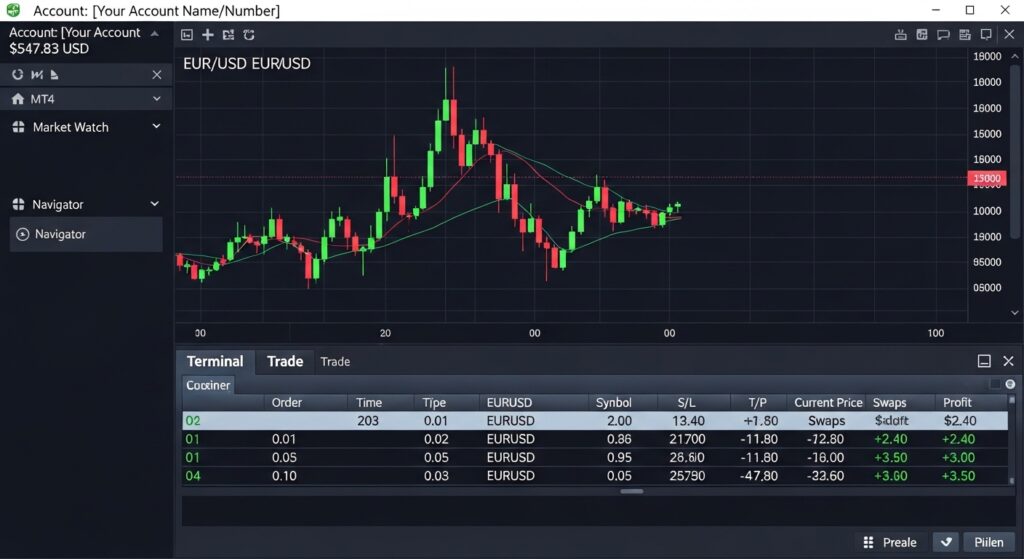
Task: Click the S/L column header
Action: [x=686, y=402]
